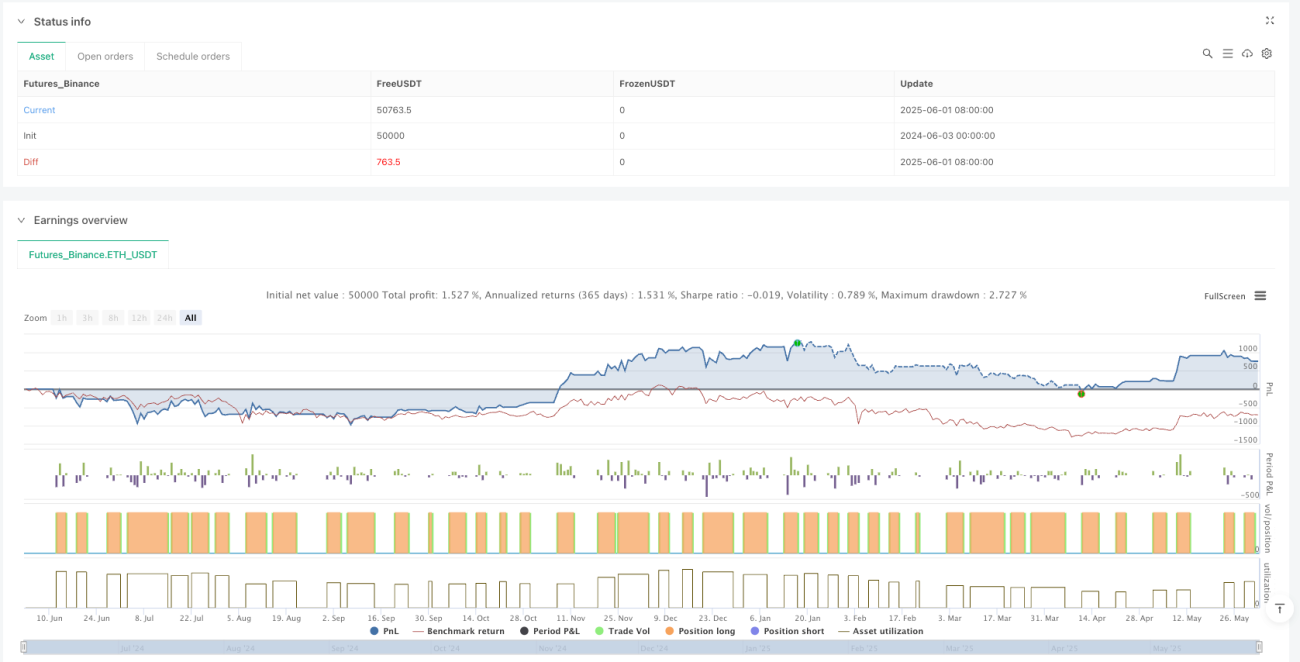Open the list view lines icon

(x=1227, y=54)
